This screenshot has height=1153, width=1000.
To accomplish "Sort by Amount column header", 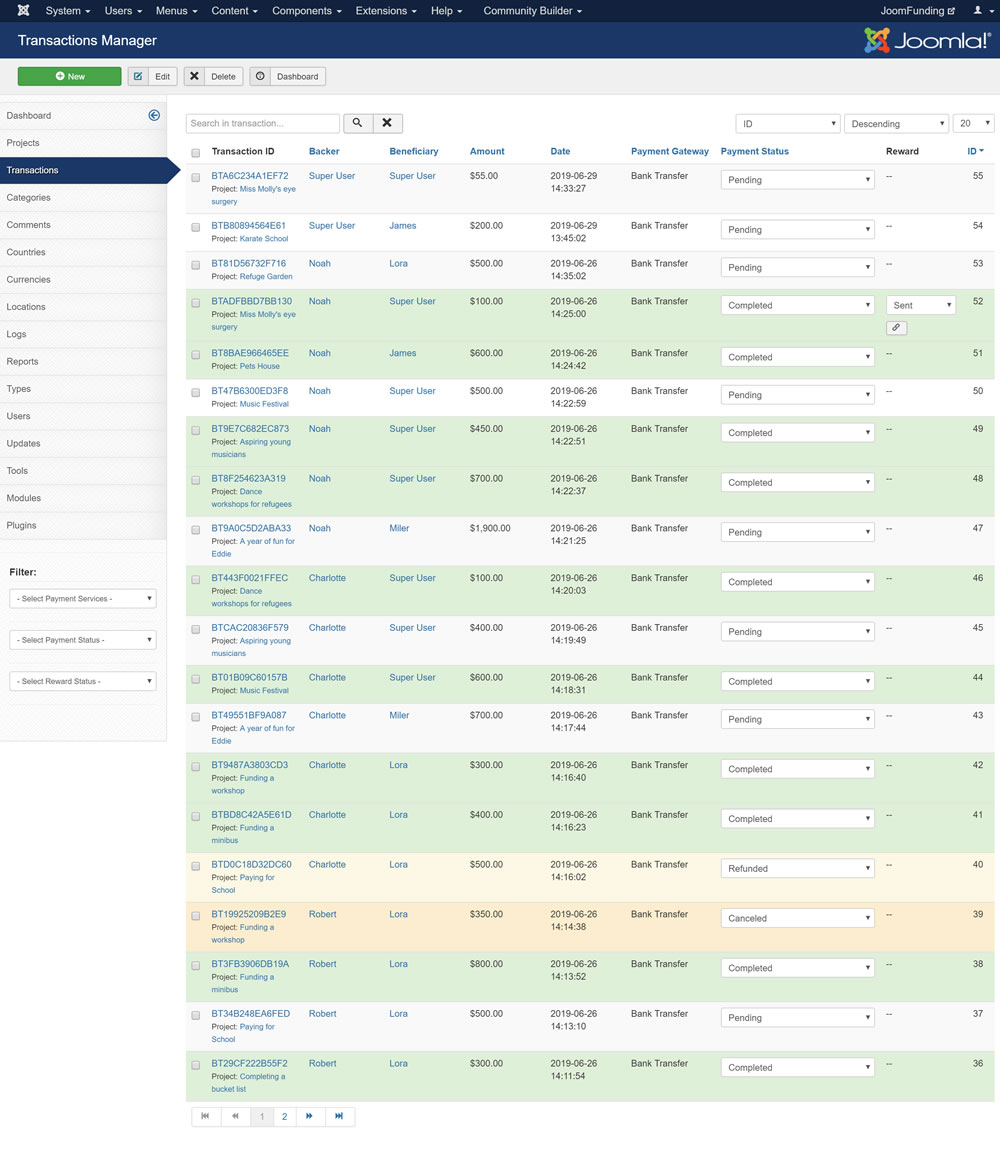I will point(487,151).
